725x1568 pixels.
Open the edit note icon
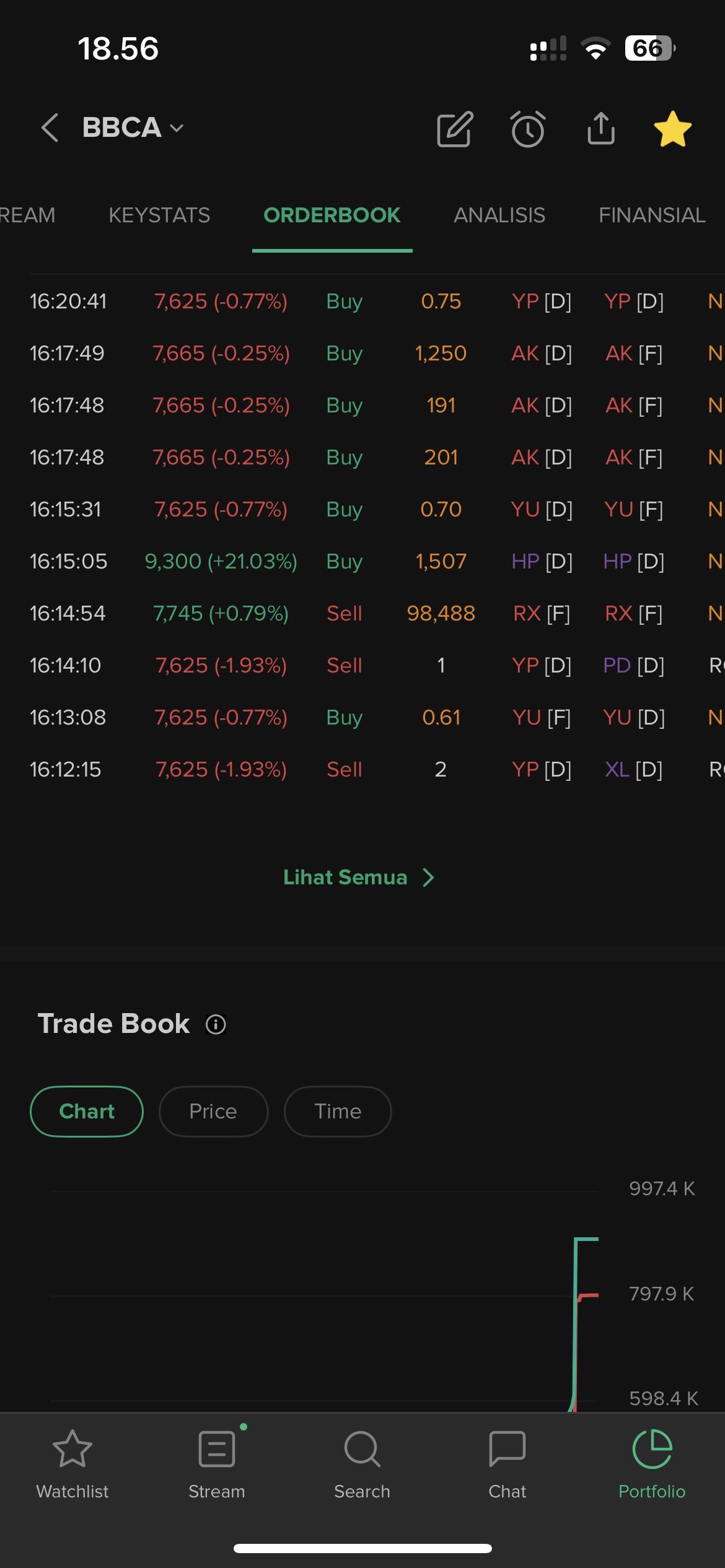click(x=455, y=129)
